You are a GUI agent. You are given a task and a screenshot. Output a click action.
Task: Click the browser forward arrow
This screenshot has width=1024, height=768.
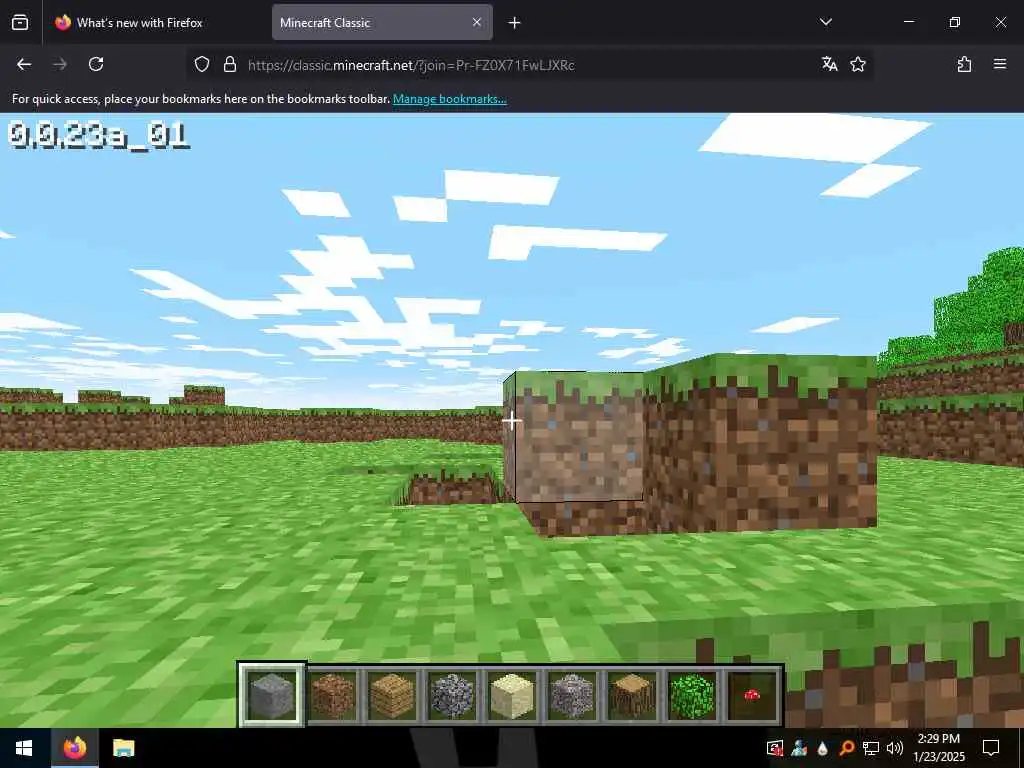click(60, 64)
